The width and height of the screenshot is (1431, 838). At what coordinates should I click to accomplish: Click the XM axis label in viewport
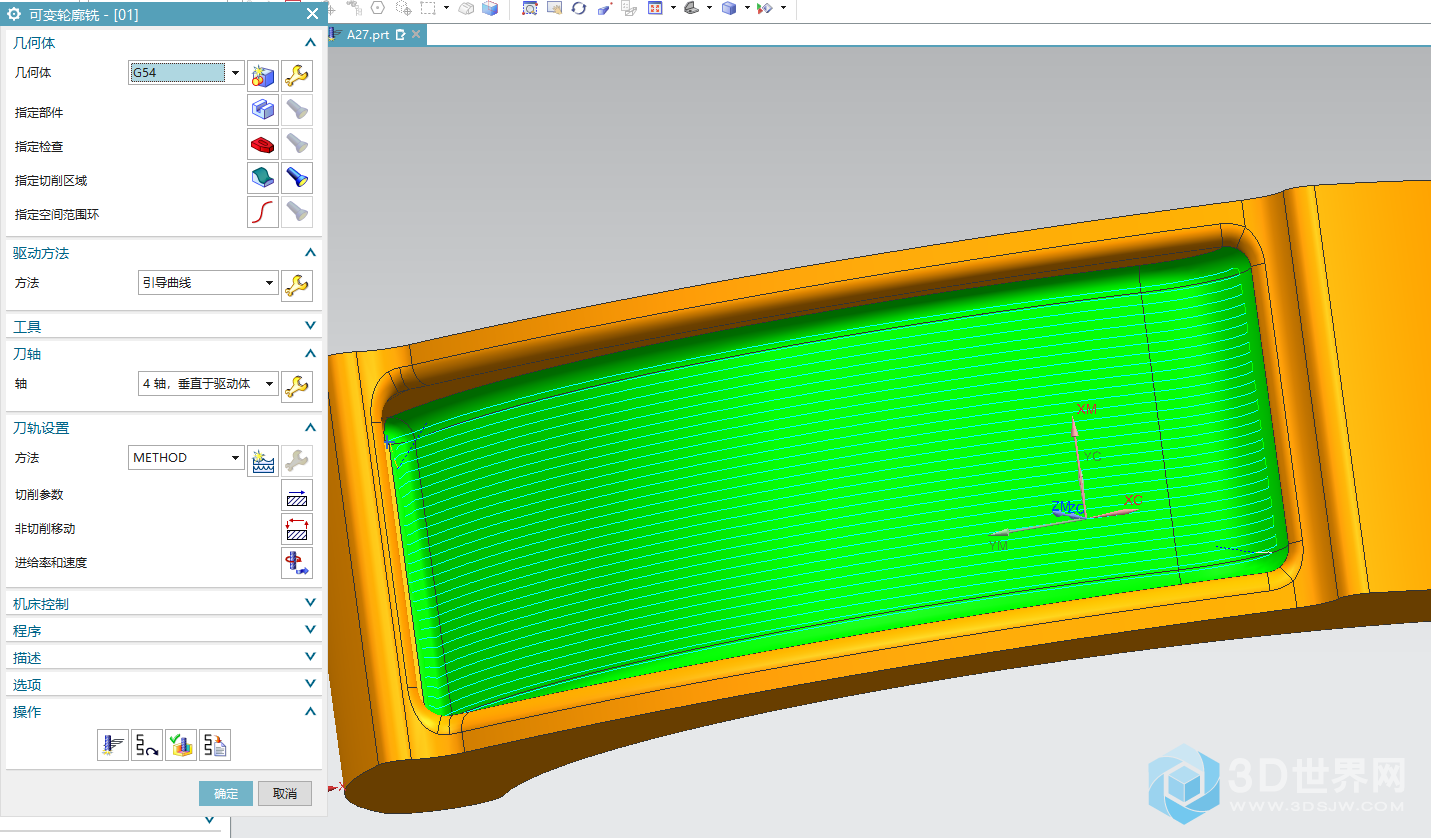point(1087,409)
